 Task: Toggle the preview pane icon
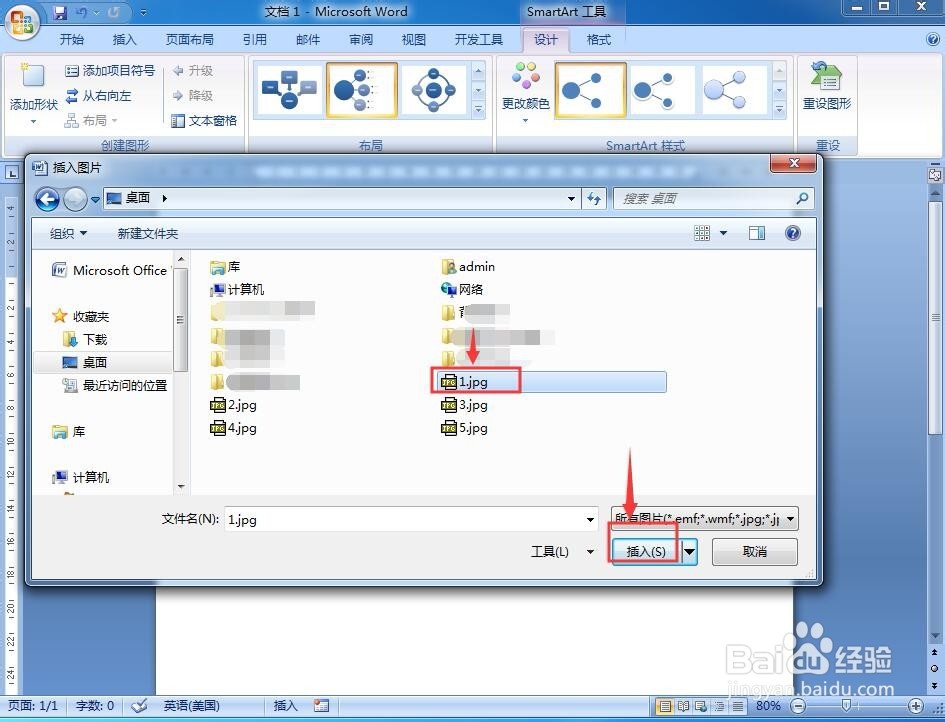757,233
